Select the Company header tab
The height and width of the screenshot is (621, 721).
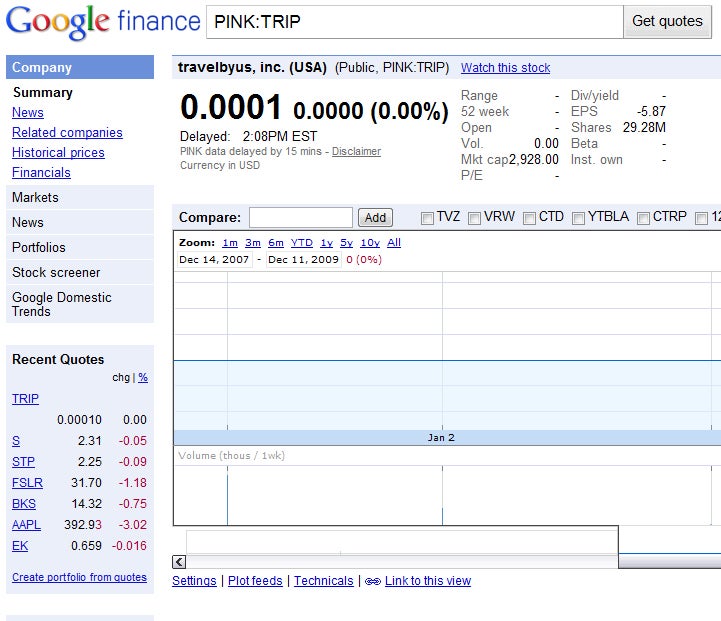click(x=80, y=67)
